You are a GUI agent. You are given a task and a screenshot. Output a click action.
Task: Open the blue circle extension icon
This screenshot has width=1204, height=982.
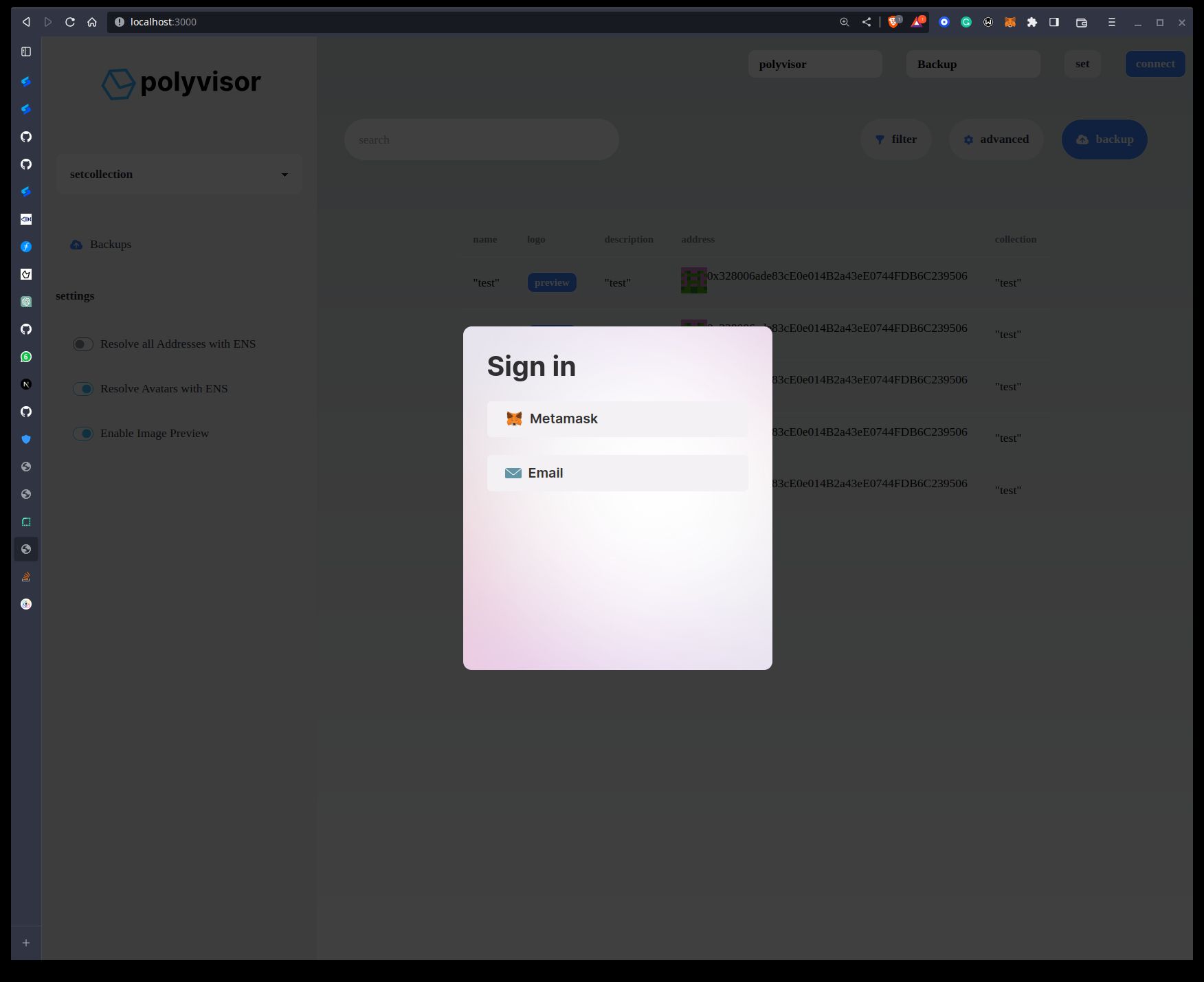pyautogui.click(x=944, y=22)
